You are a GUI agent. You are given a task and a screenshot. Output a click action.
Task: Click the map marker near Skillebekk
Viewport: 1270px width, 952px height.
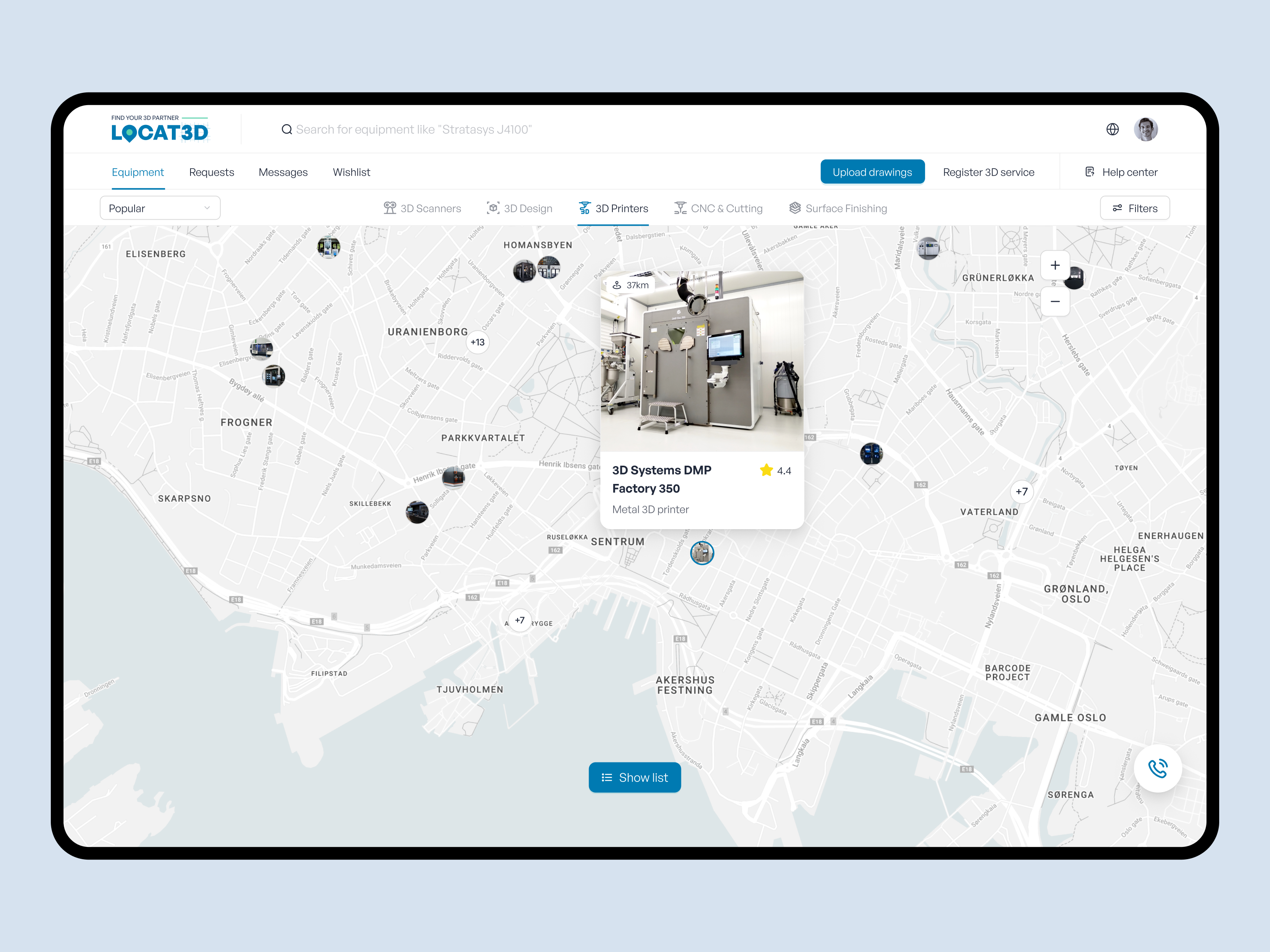(x=417, y=512)
